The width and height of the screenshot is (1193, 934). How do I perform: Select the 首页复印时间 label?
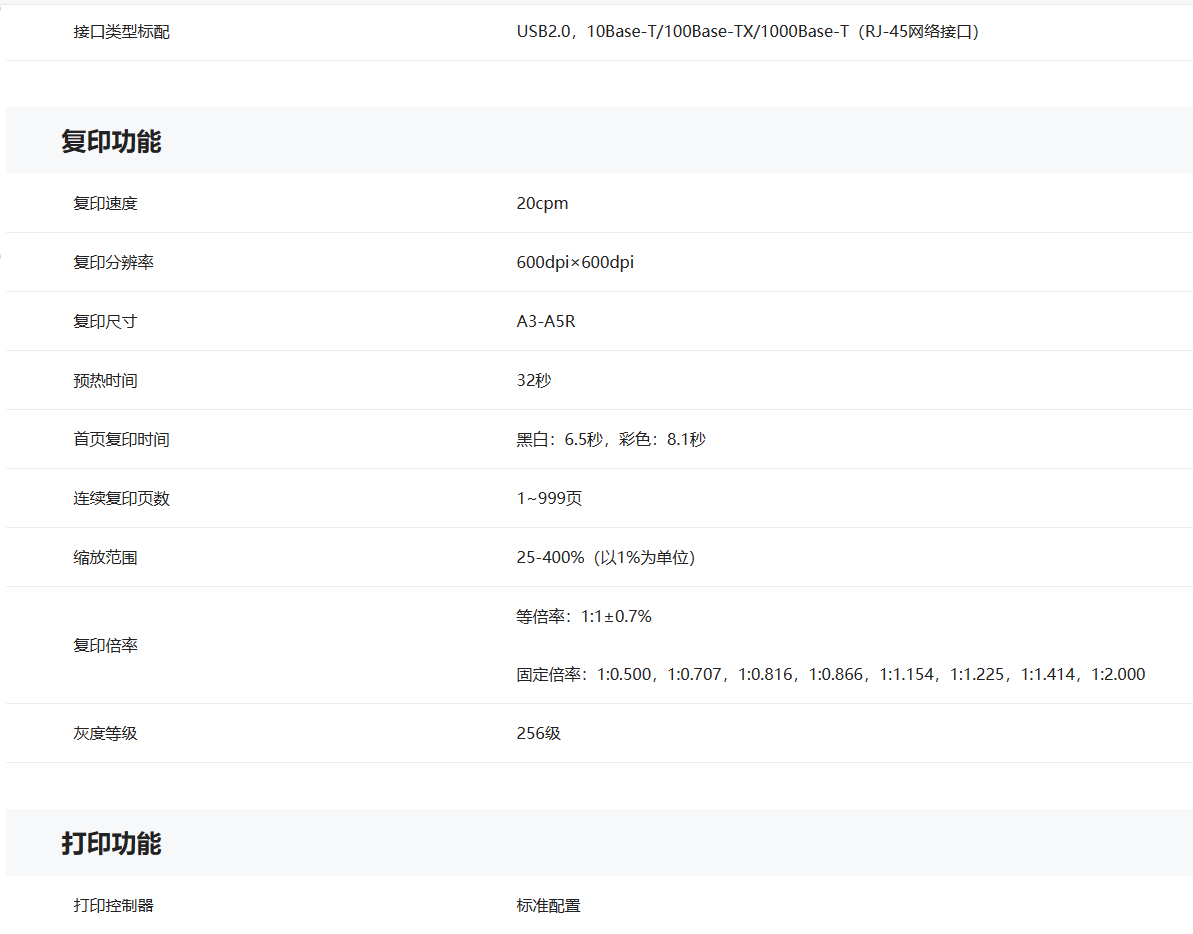[x=121, y=440]
